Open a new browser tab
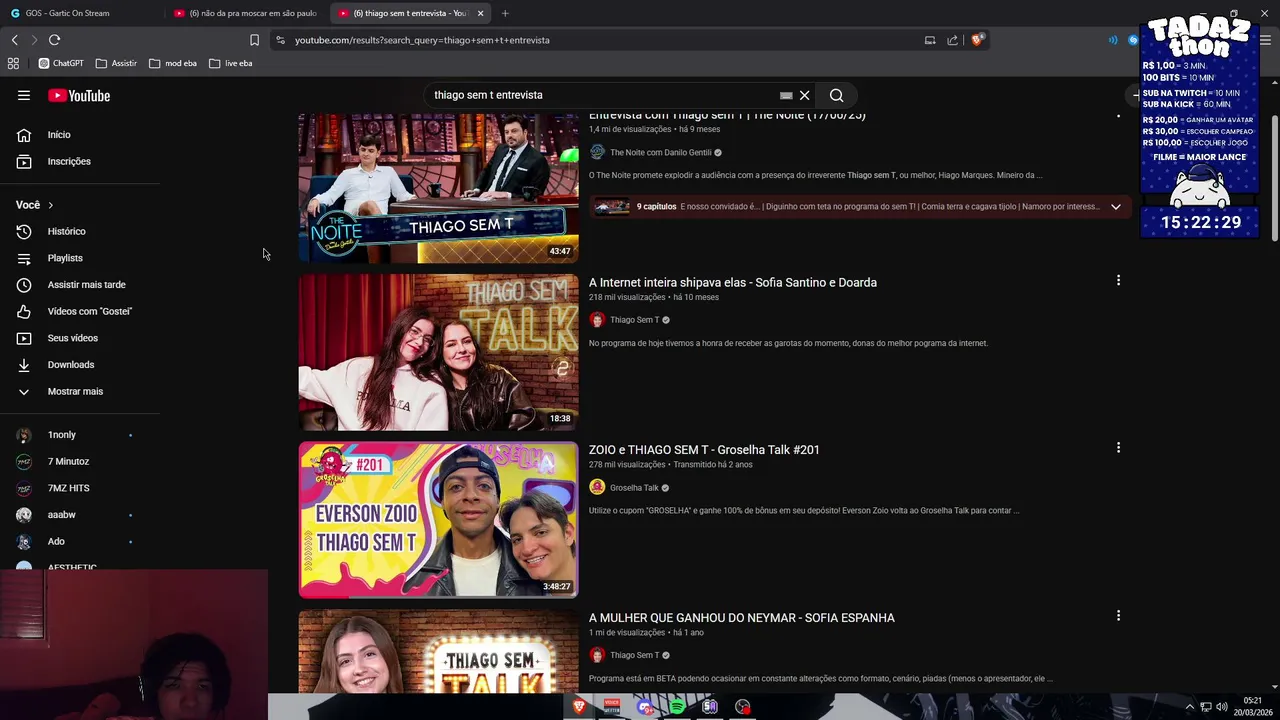 pos(505,13)
